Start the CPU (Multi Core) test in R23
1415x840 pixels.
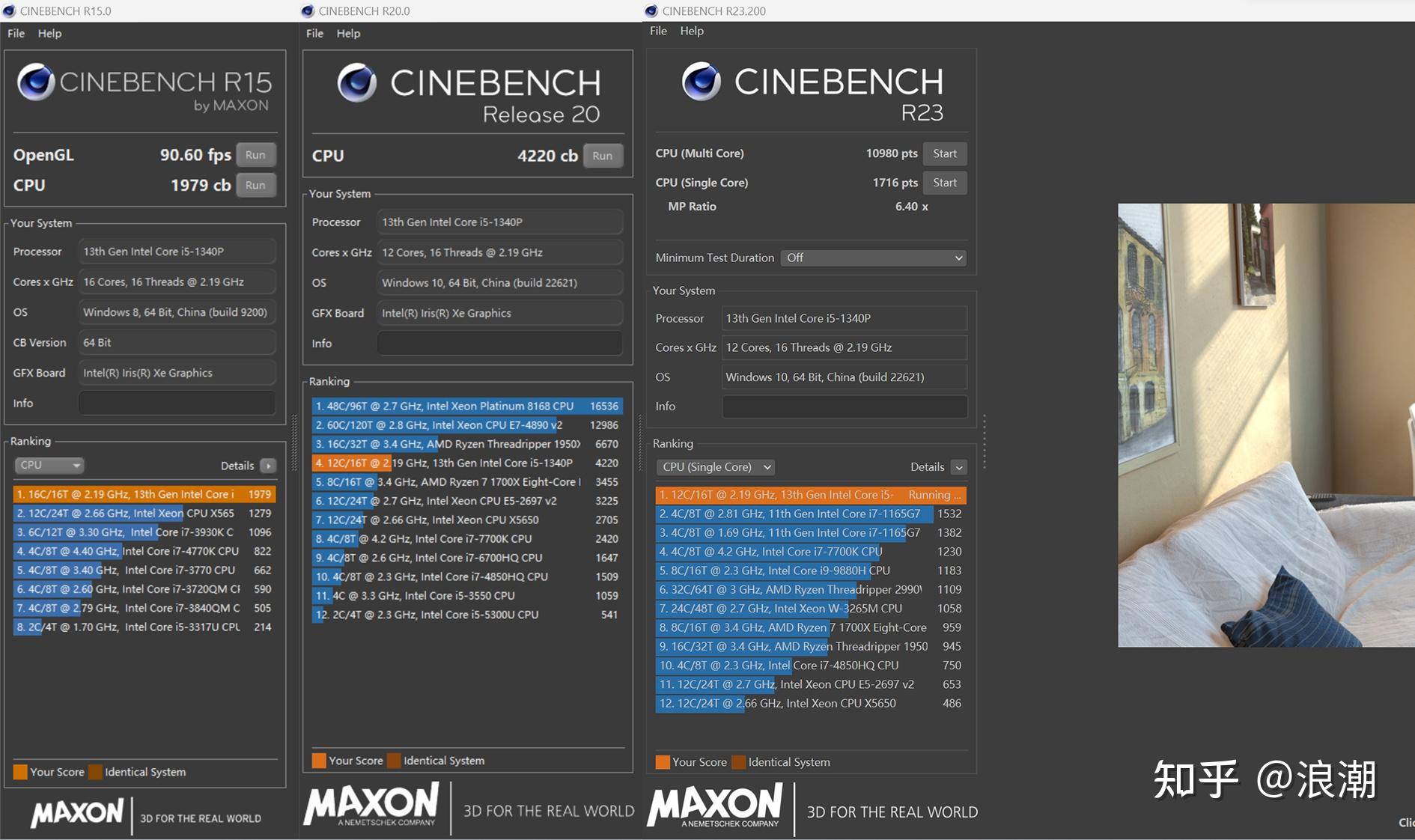coord(945,153)
